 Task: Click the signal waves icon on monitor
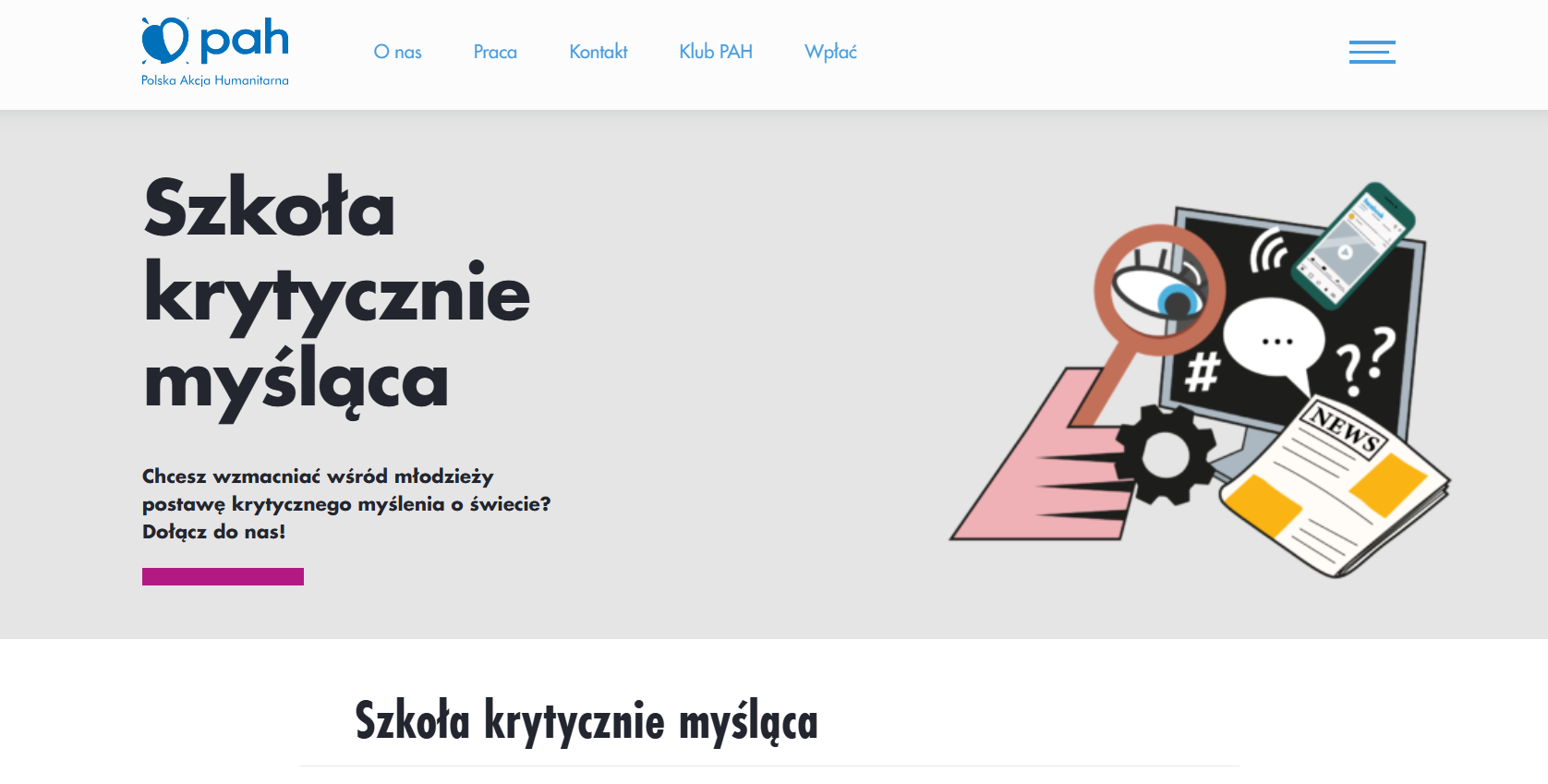point(1269,250)
